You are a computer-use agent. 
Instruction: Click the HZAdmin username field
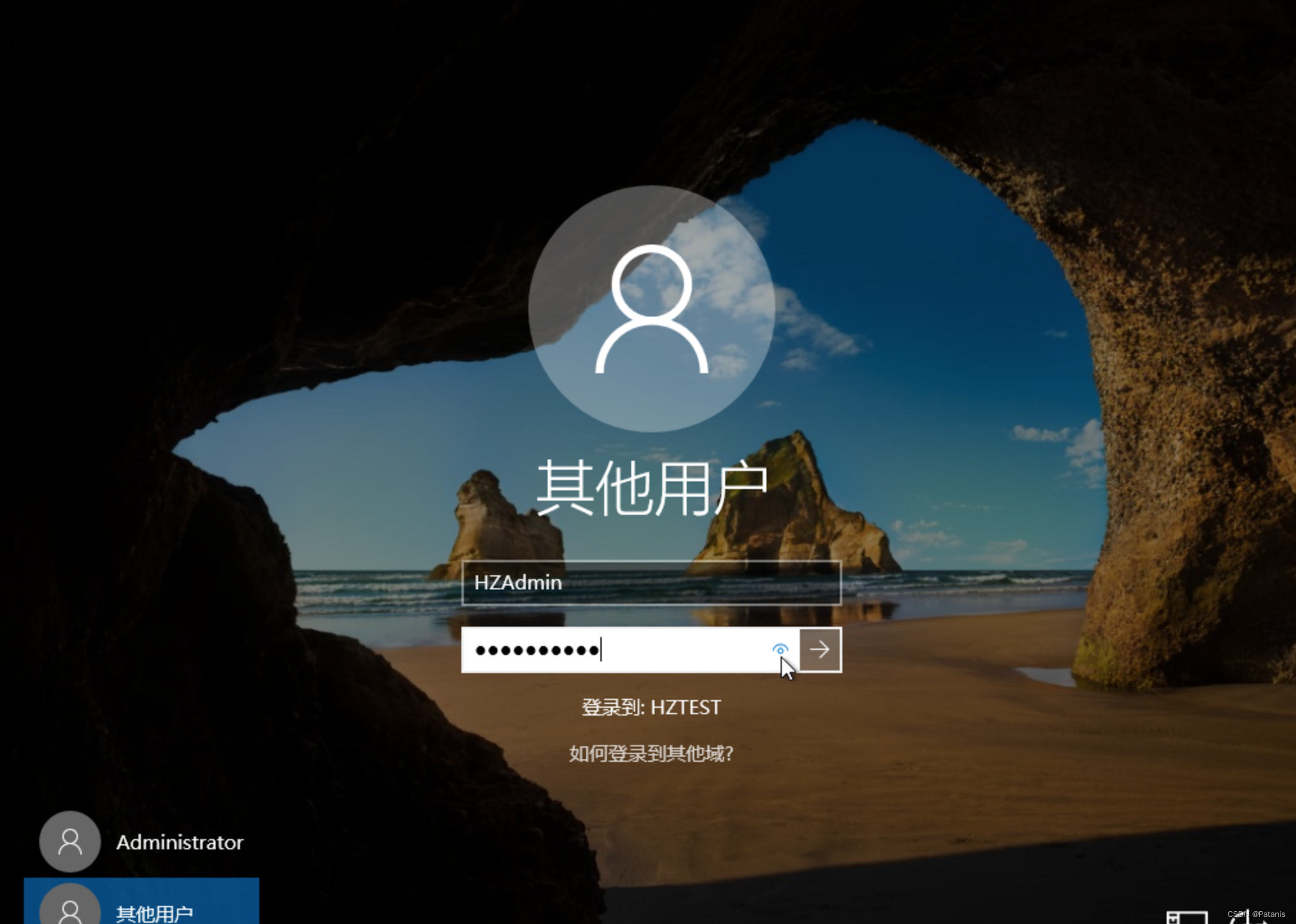coord(651,582)
